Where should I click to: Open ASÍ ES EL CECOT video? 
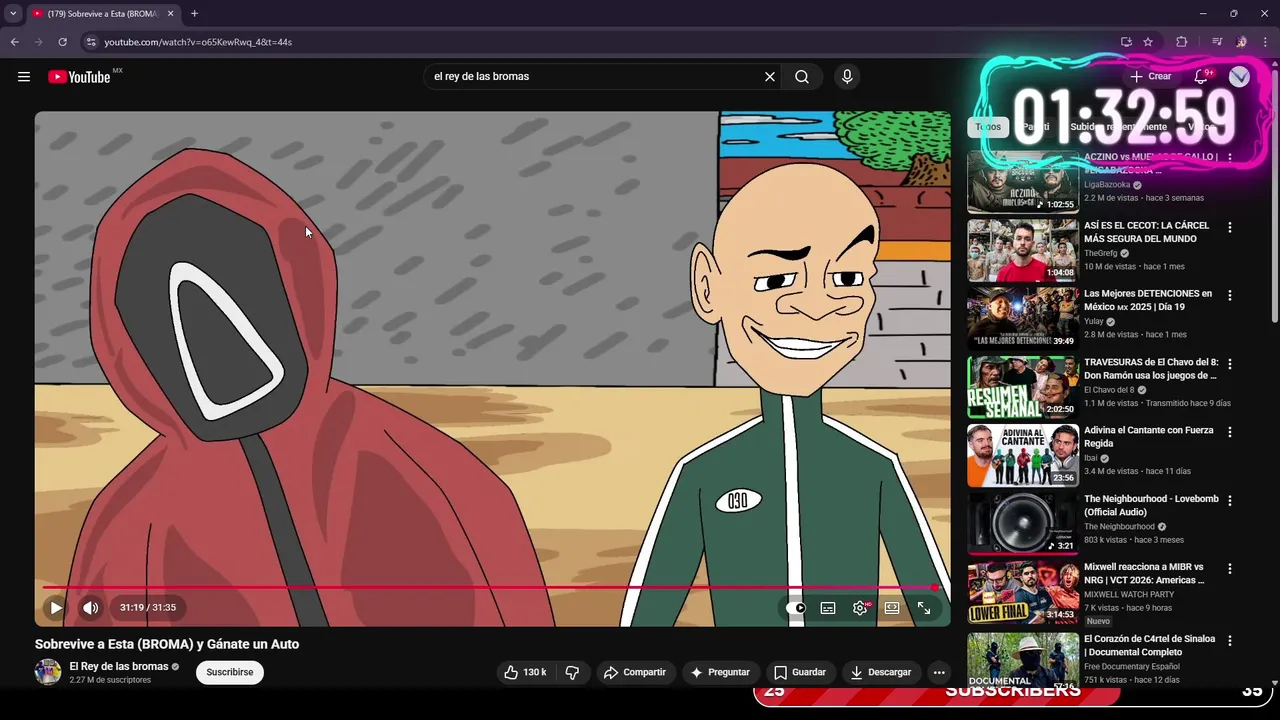click(1146, 232)
